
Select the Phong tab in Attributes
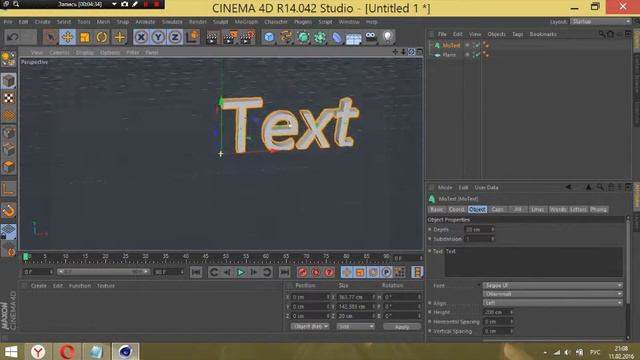598,209
